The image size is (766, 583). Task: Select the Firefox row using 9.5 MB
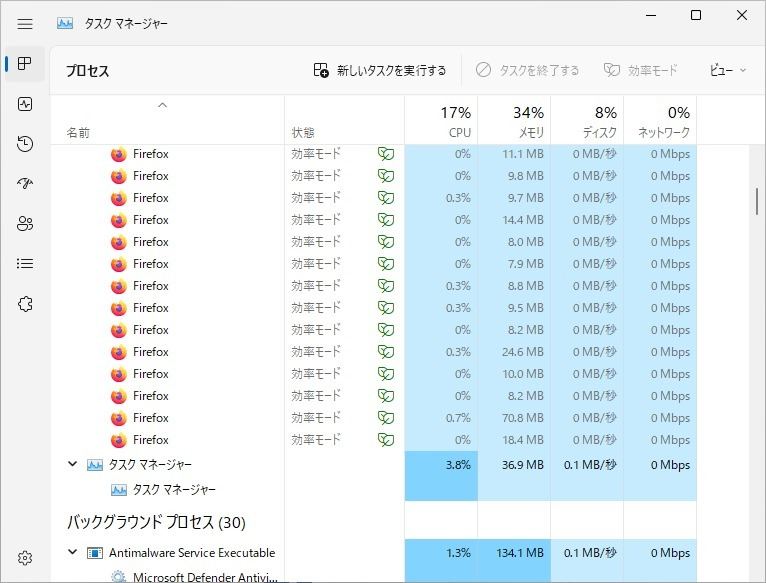coord(374,308)
